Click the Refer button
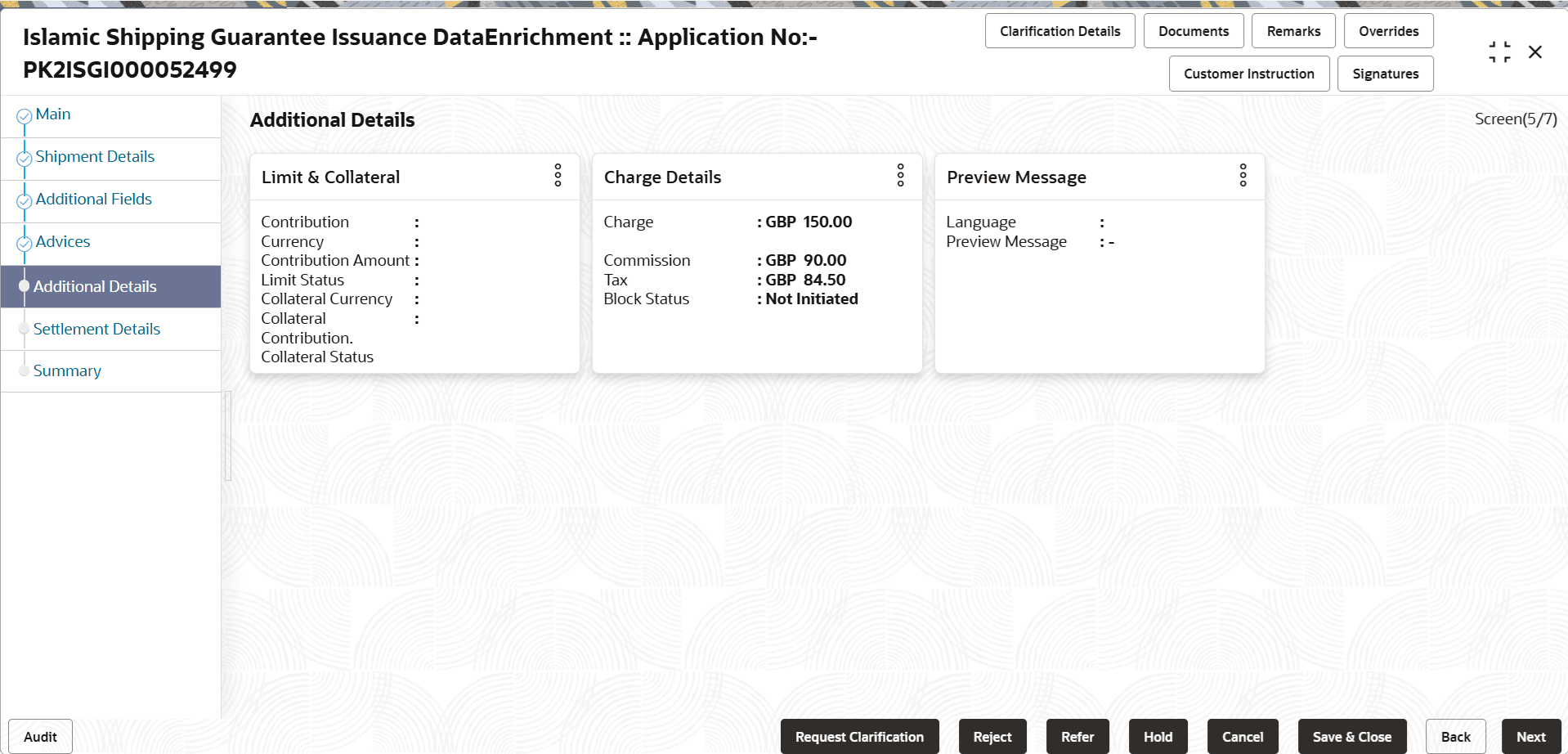 pyautogui.click(x=1077, y=737)
